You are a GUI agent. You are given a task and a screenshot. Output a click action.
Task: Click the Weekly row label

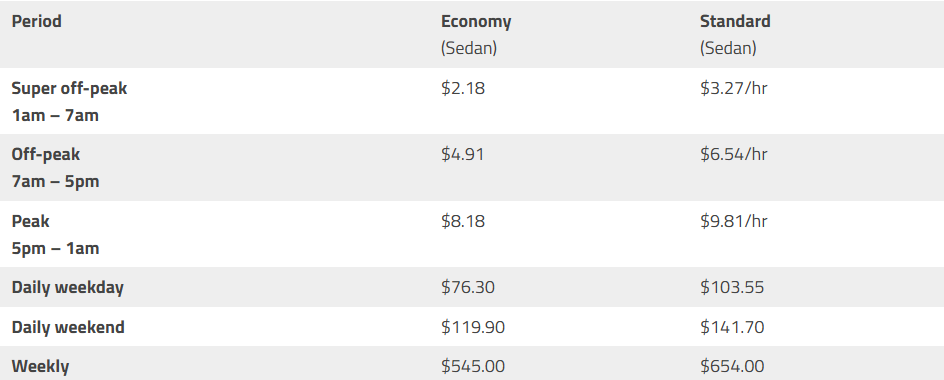point(40,366)
